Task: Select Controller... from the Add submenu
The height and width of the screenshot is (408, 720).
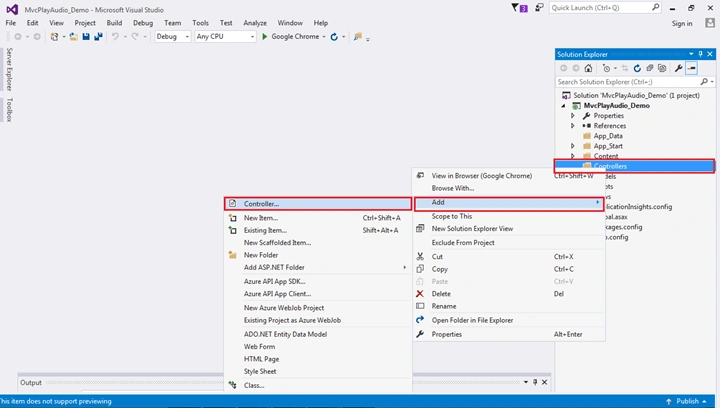Action: 318,204
